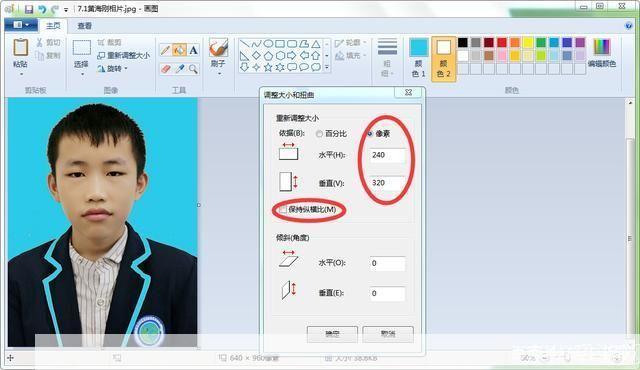Image resolution: width=640 pixels, height=370 pixels.
Task: Click the Undo arrow icon
Action: tap(42, 9)
